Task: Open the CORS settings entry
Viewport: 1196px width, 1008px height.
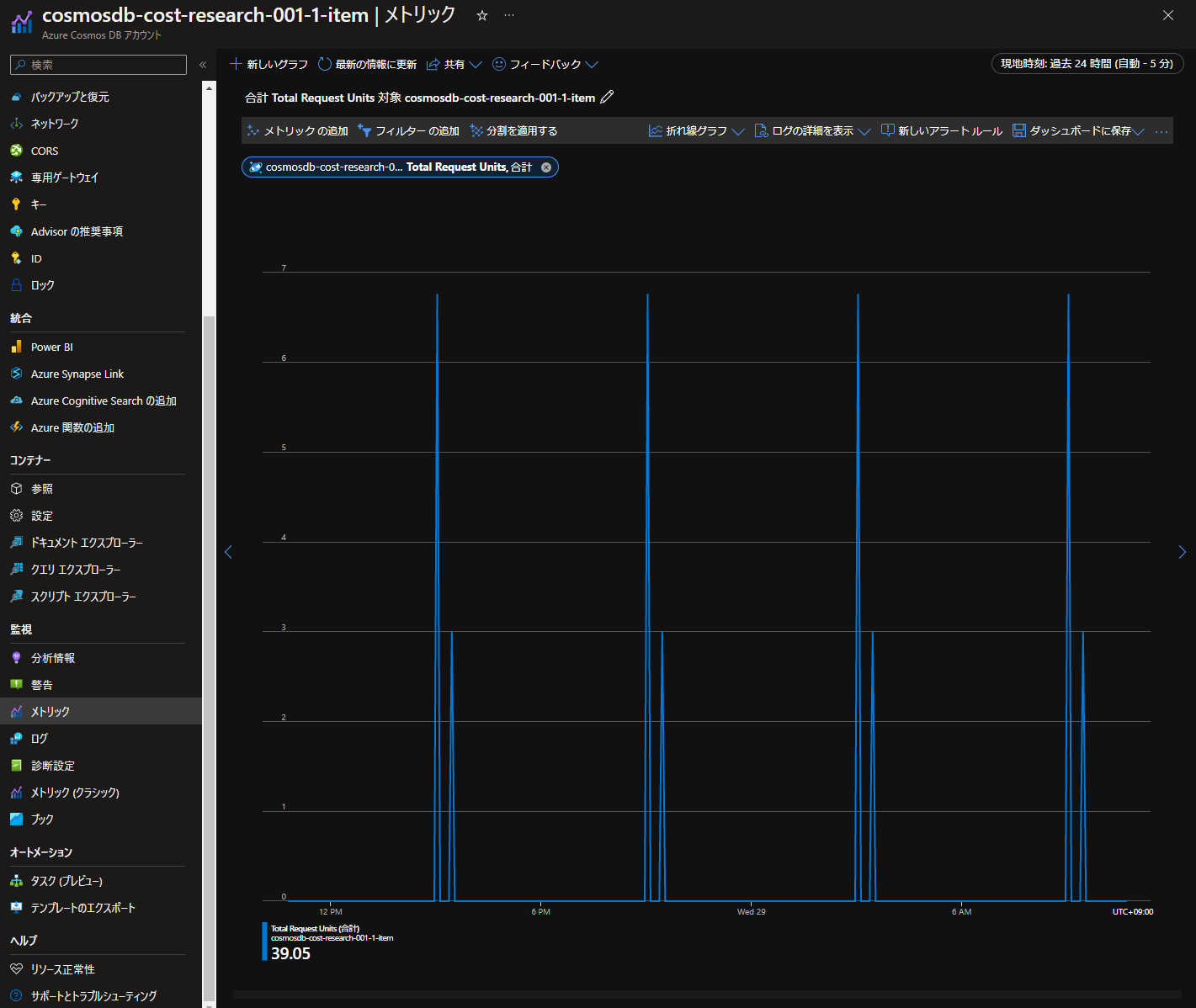Action: coord(44,150)
